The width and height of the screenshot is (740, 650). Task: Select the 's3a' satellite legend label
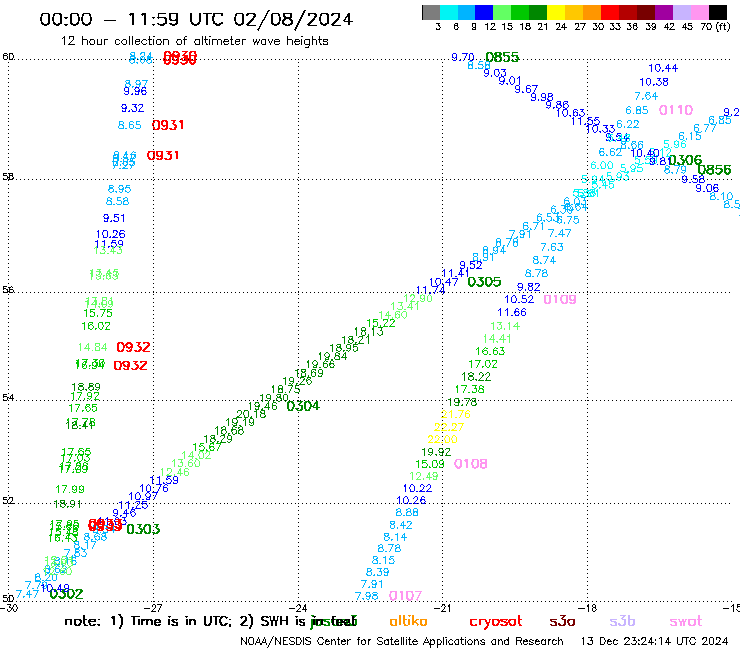[x=562, y=622]
